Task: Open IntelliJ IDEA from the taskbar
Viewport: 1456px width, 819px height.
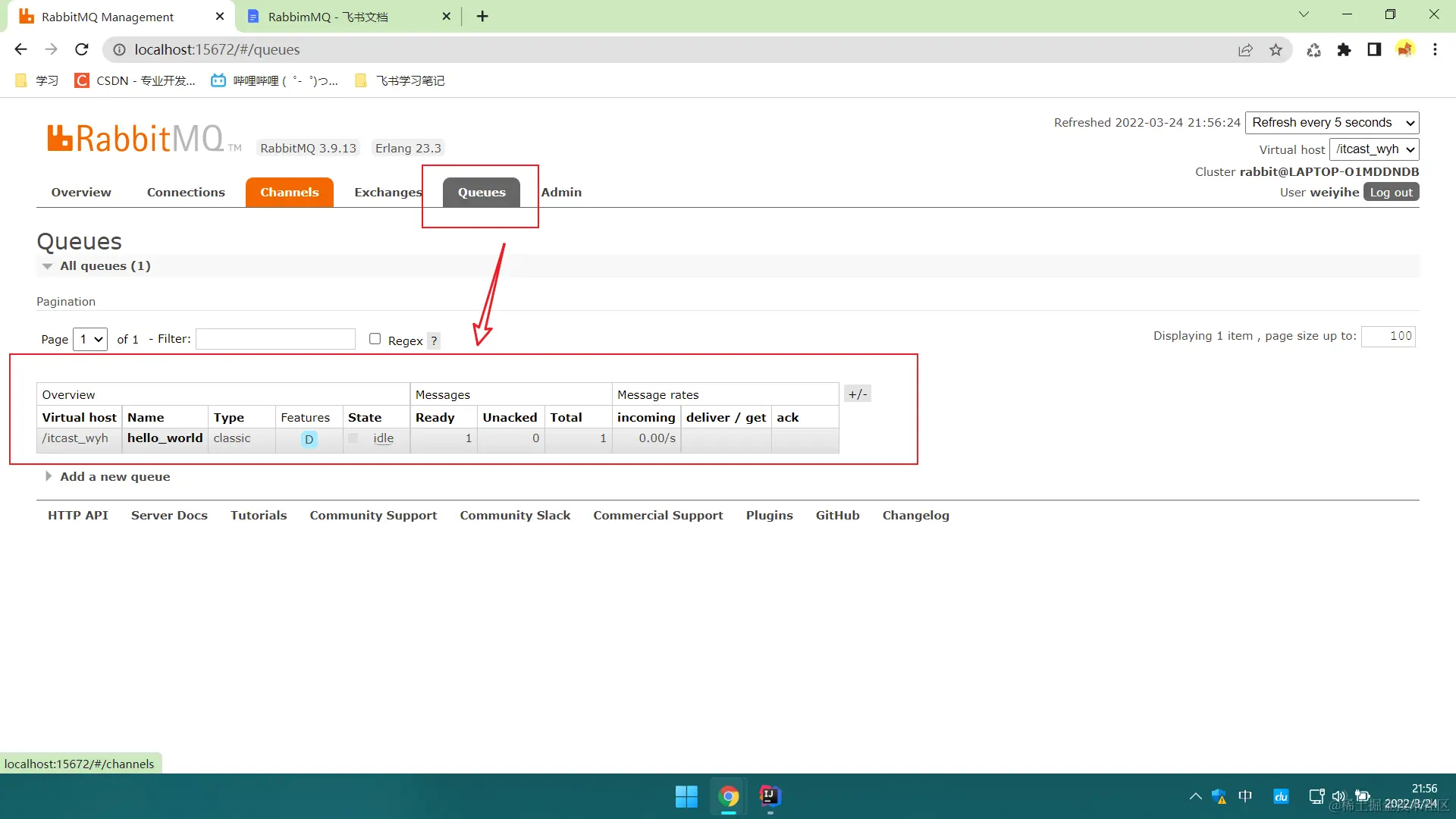Action: (770, 795)
